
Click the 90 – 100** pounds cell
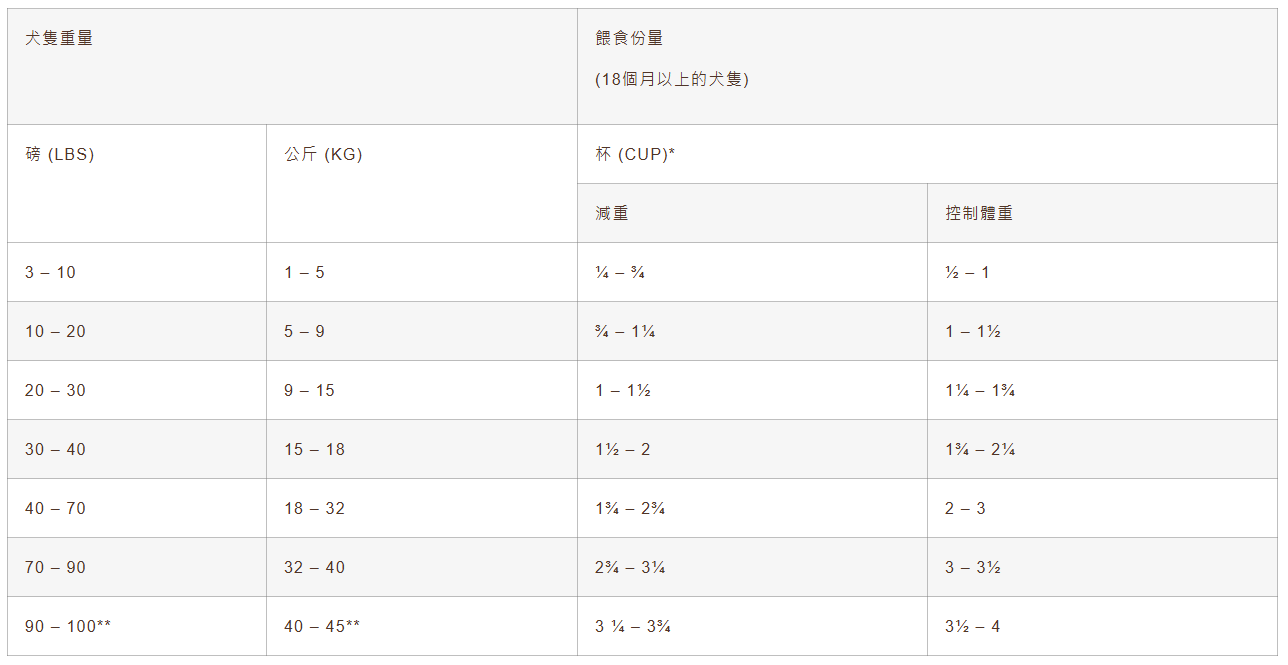[68, 626]
